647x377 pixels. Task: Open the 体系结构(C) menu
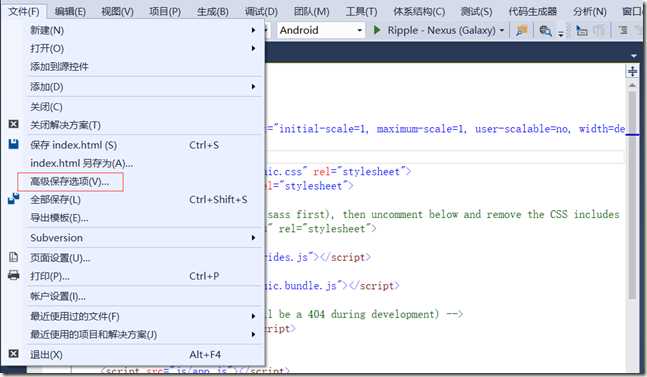click(418, 11)
